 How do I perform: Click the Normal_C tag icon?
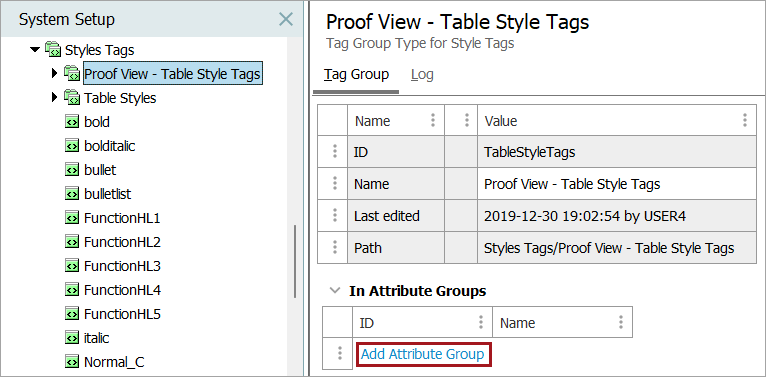tap(72, 362)
